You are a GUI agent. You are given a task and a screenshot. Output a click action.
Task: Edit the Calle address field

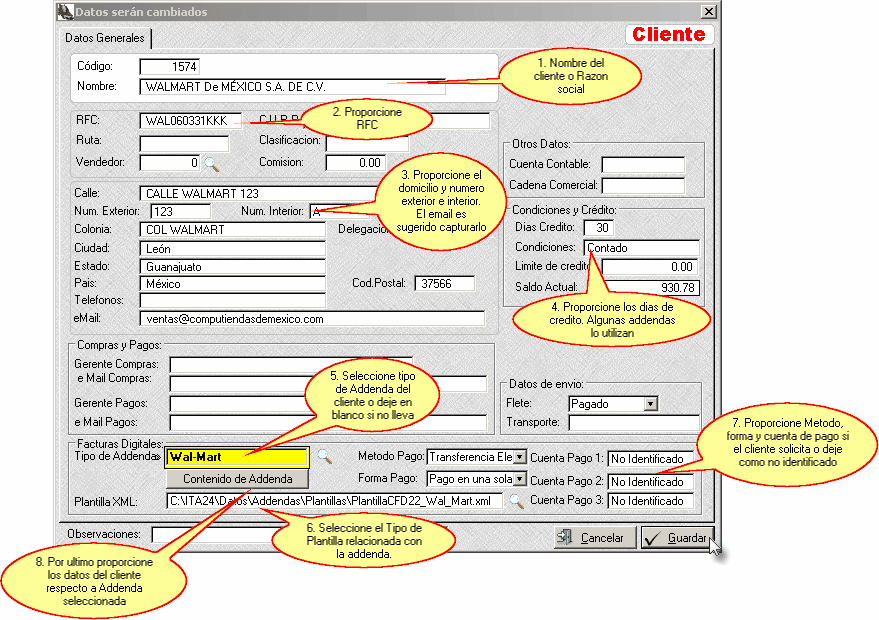point(258,193)
